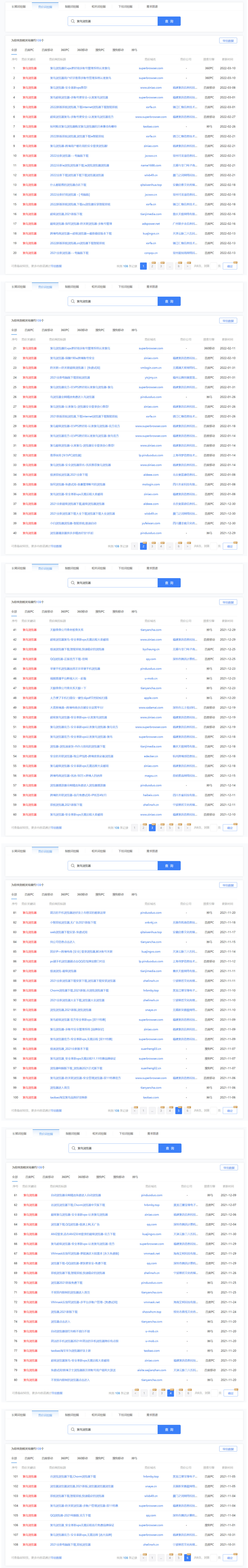The width and height of the screenshot is (248, 1568).
Task: Click 确定 jump button below rank 60 row
Action: [x=230, y=828]
